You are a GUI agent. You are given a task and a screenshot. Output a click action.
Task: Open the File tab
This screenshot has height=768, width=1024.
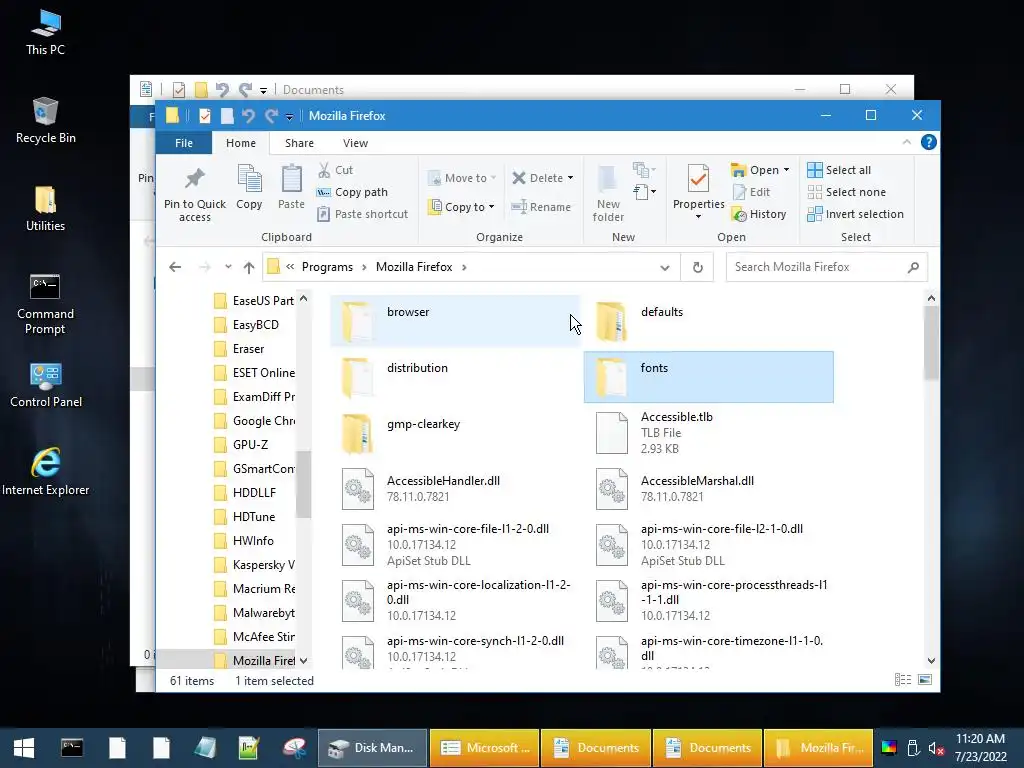(x=184, y=143)
